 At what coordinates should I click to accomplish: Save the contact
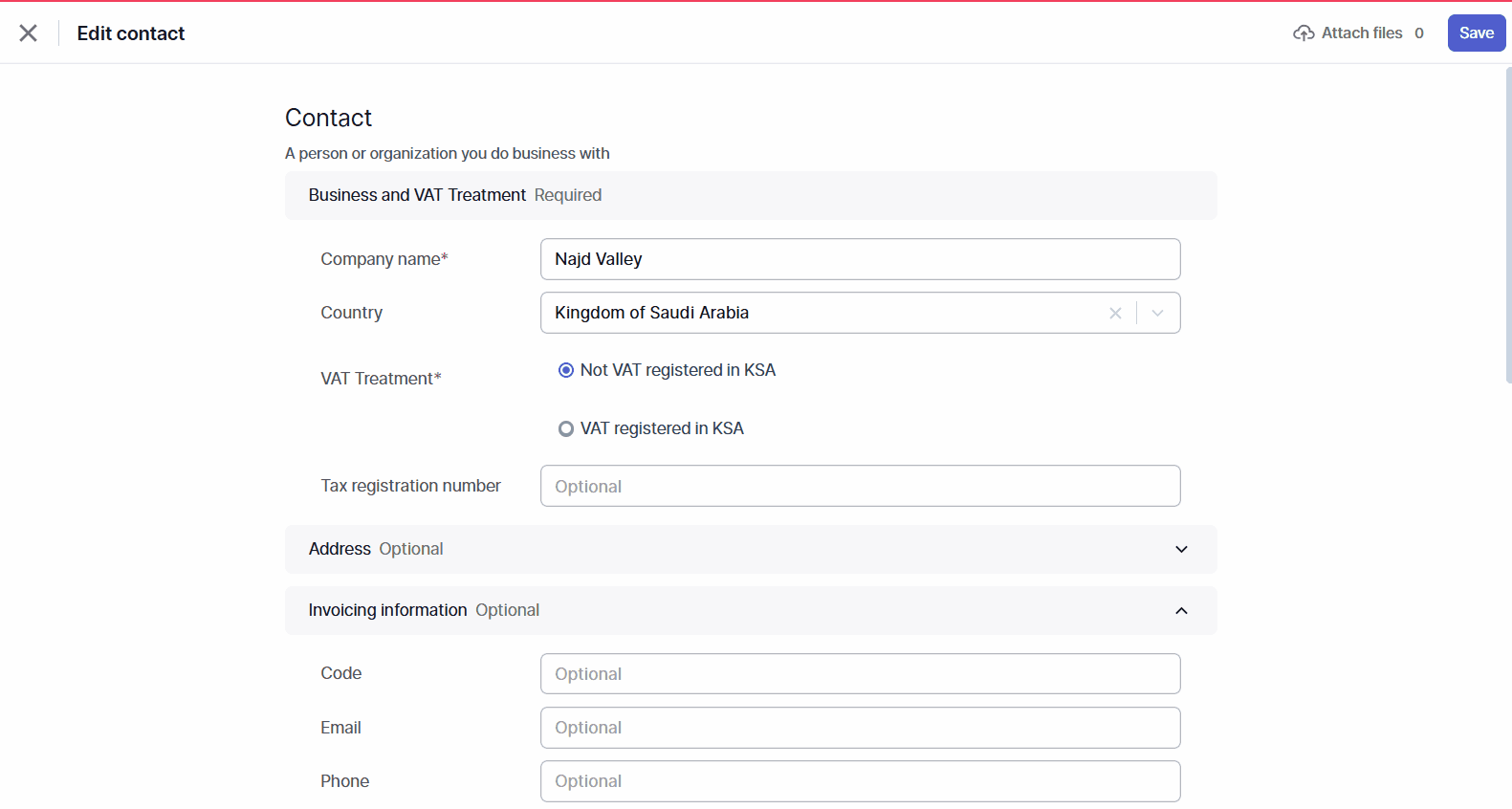1477,33
